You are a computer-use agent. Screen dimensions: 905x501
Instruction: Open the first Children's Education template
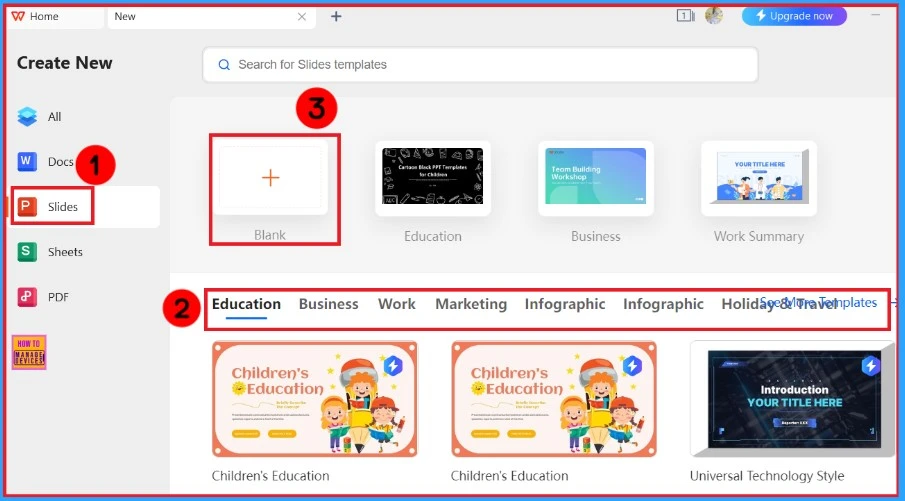pos(315,399)
